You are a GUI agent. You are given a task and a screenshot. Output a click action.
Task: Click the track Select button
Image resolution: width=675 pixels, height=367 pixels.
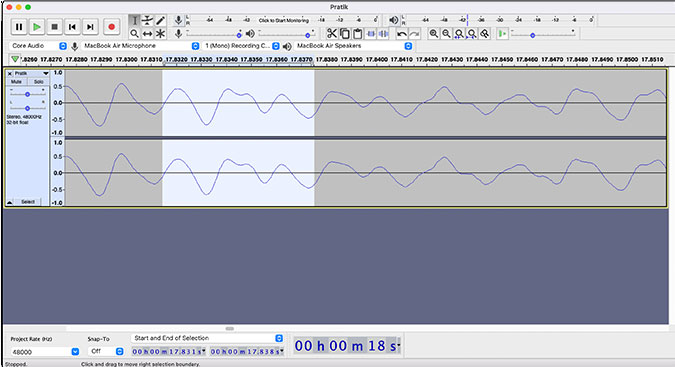pos(28,201)
